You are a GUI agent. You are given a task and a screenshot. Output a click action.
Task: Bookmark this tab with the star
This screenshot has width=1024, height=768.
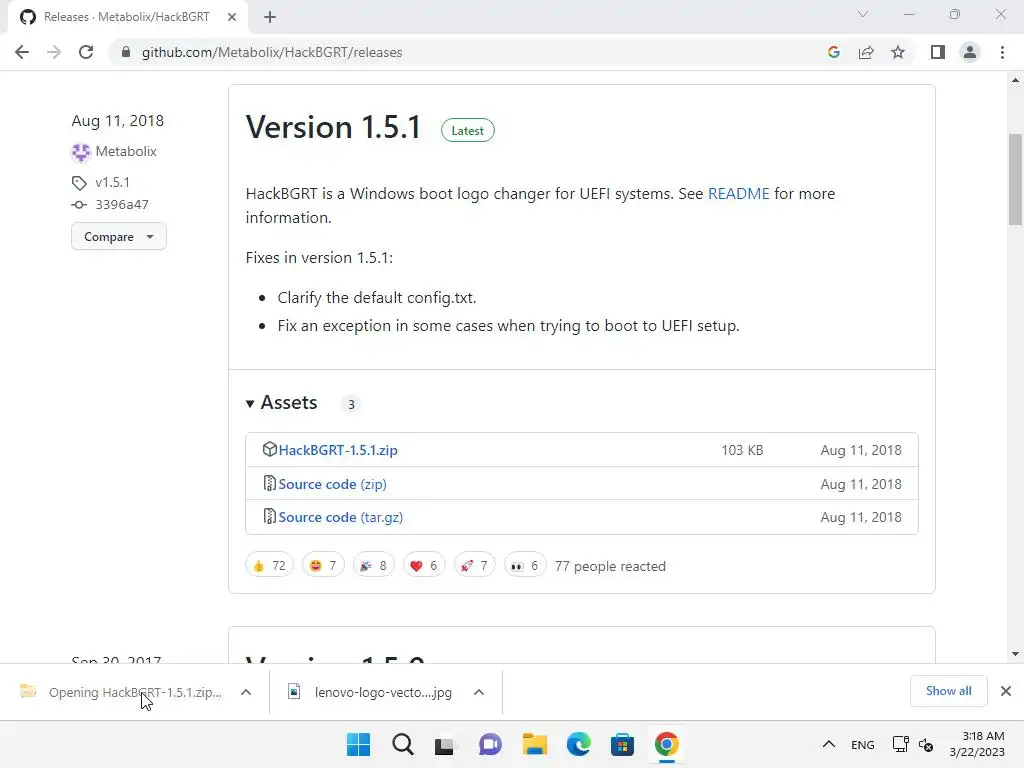tap(898, 52)
